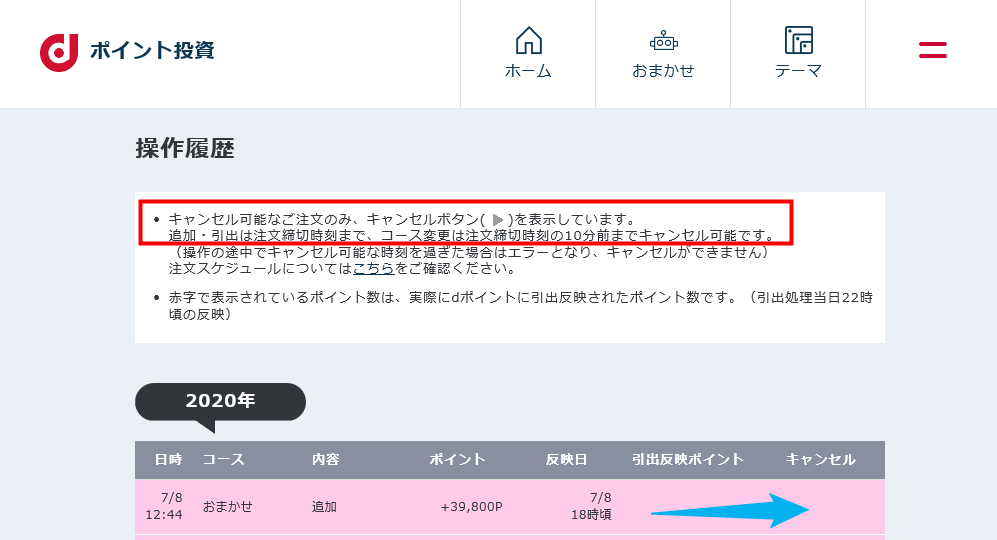Click the ポイント投資 site title
This screenshot has height=540, width=997.
pos(152,50)
